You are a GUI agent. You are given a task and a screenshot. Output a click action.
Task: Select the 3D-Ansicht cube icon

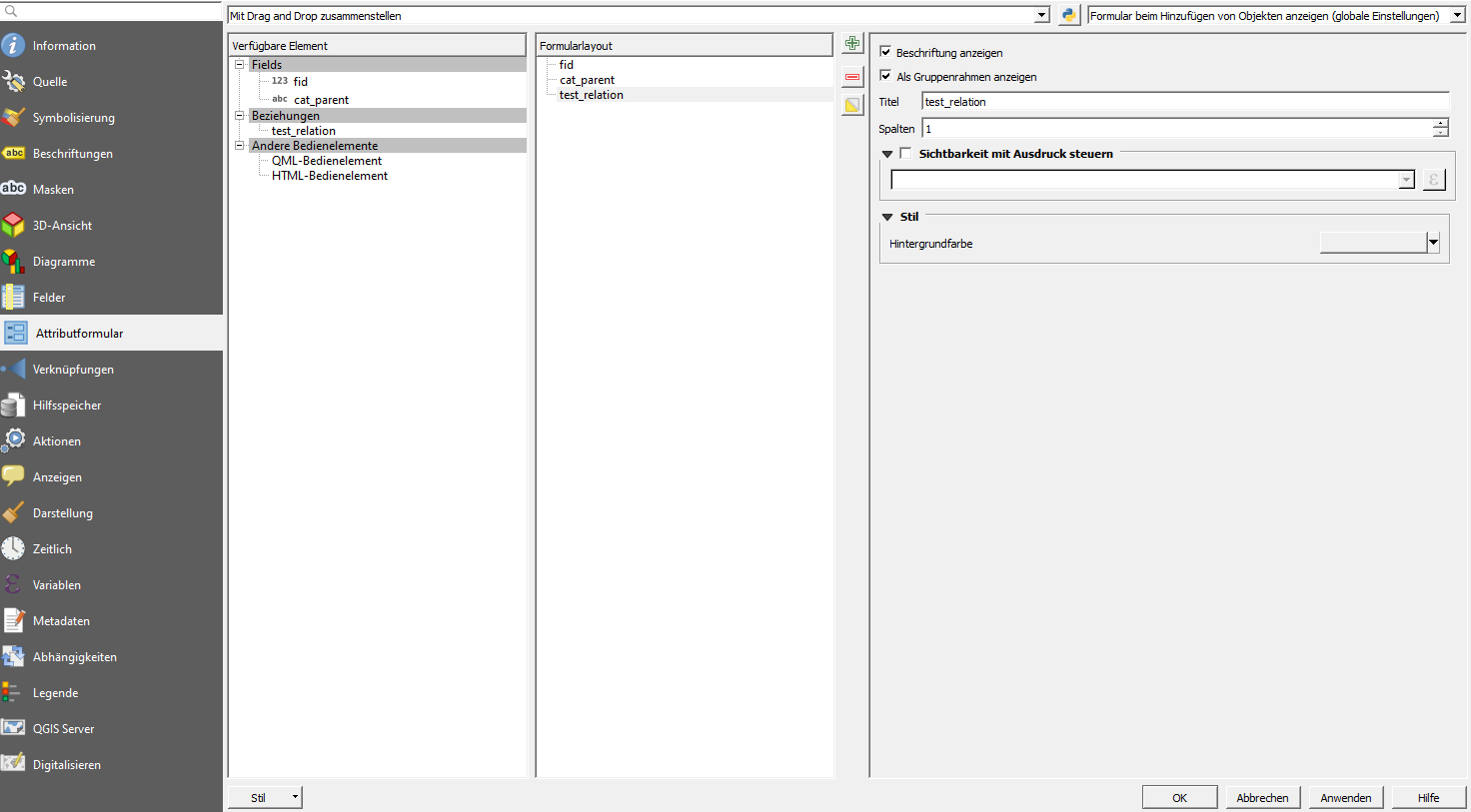click(x=14, y=225)
